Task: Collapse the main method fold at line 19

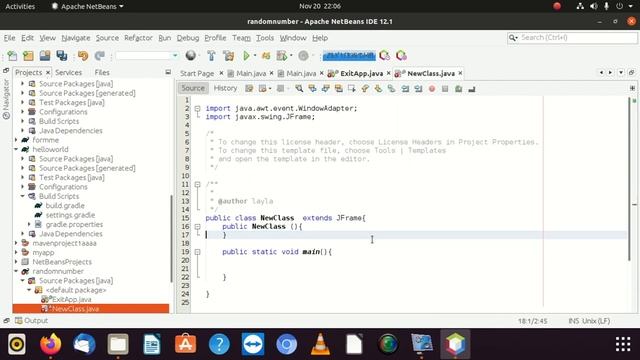Action: [197, 252]
